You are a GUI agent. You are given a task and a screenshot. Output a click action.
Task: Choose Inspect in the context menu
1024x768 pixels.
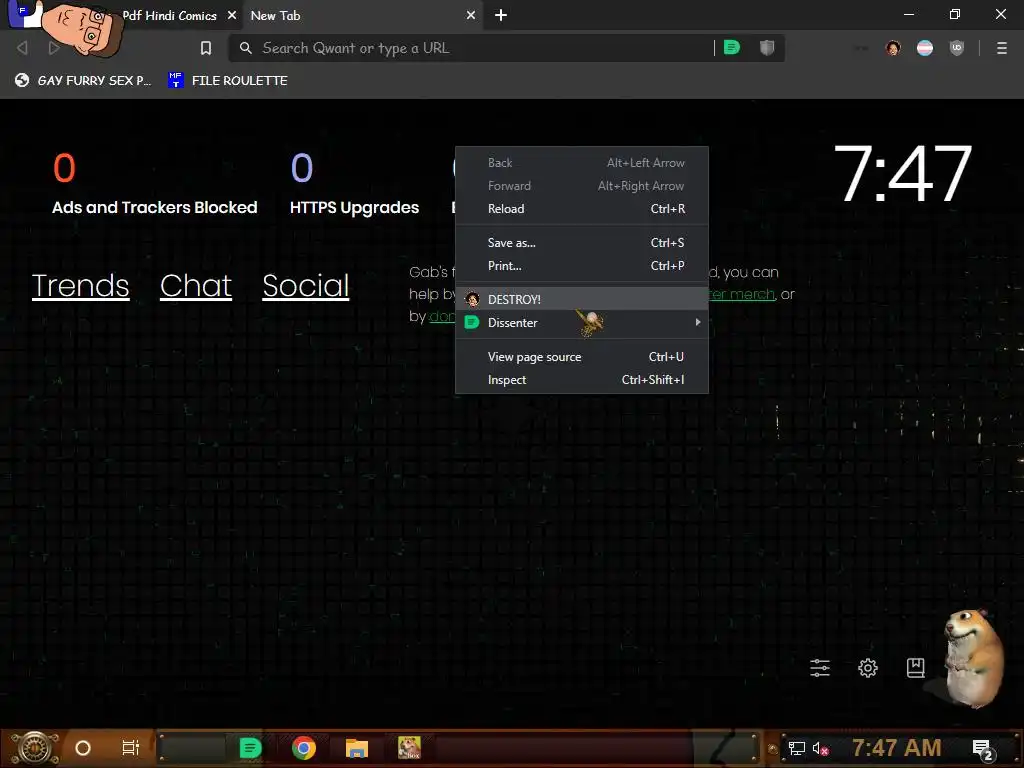pos(582,379)
